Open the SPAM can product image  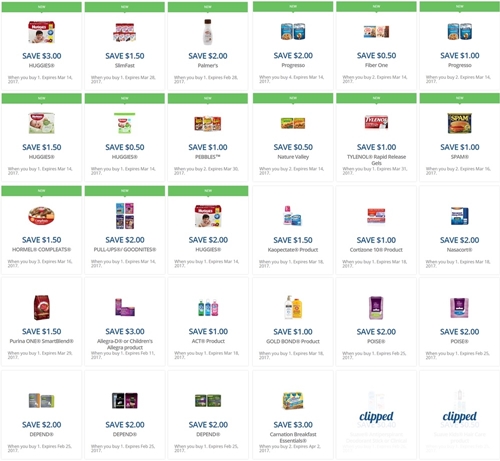(460, 123)
